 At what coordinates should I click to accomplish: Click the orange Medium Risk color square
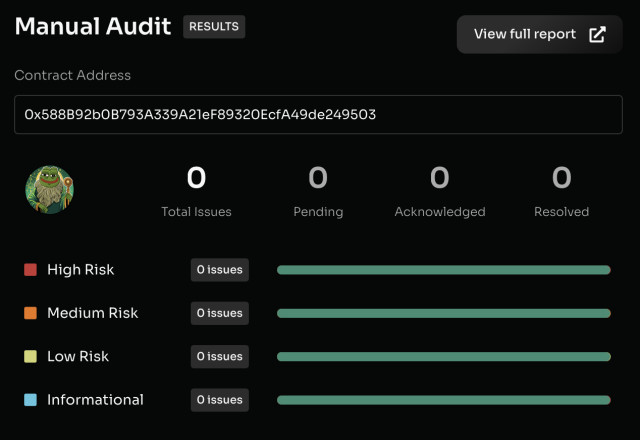coord(30,313)
